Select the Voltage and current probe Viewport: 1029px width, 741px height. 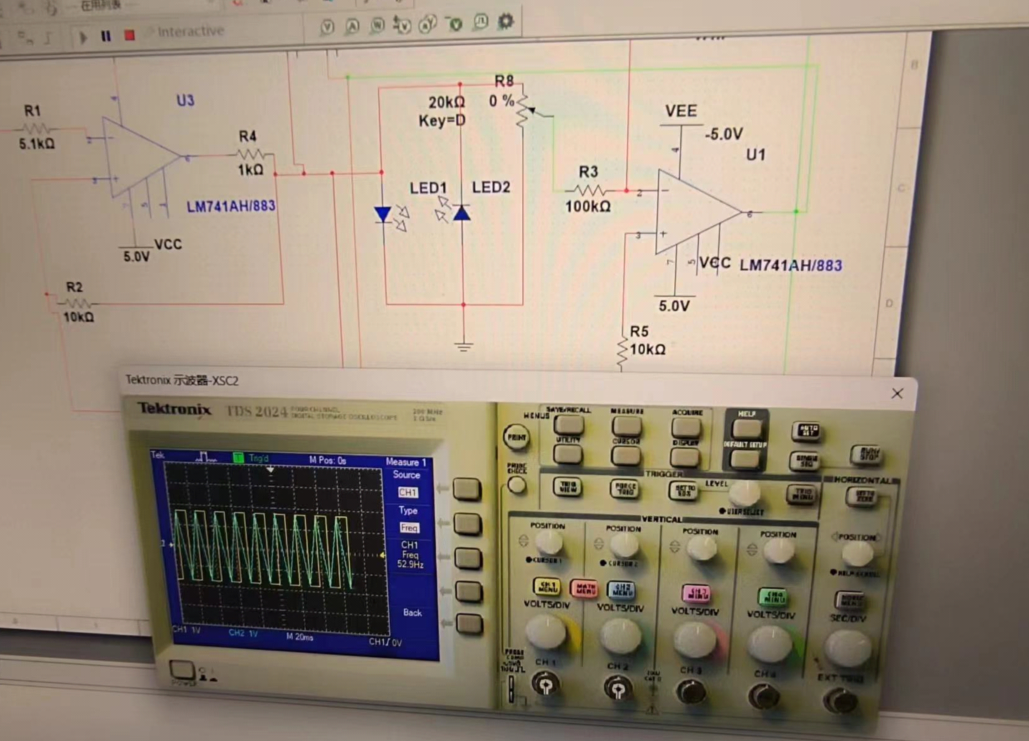click(428, 24)
